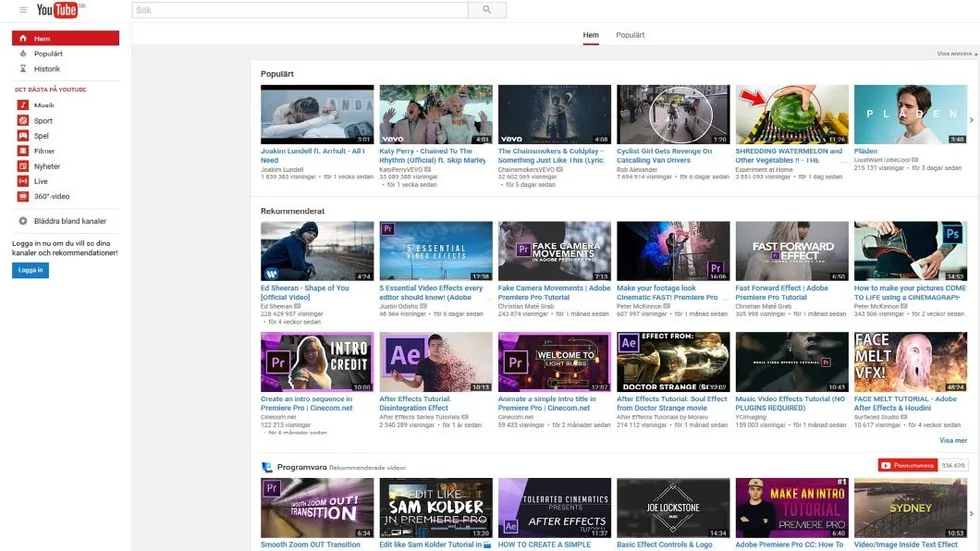The width and height of the screenshot is (980, 551).
Task: Click the YouTube logo
Action: (59, 10)
